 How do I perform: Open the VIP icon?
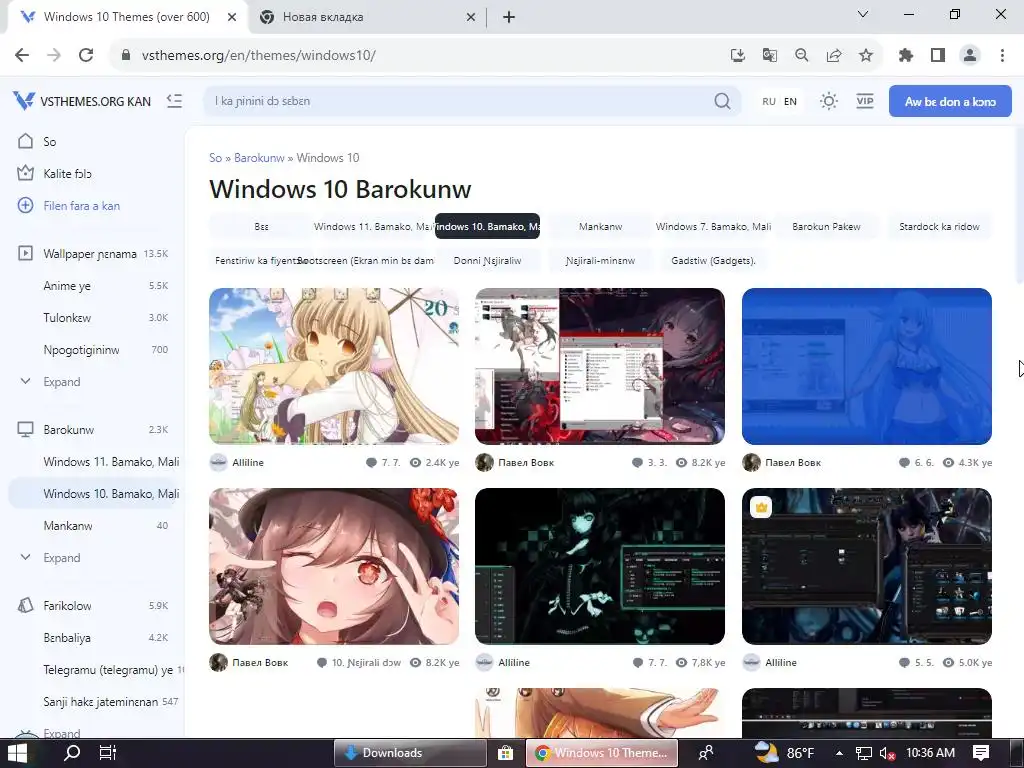865,101
